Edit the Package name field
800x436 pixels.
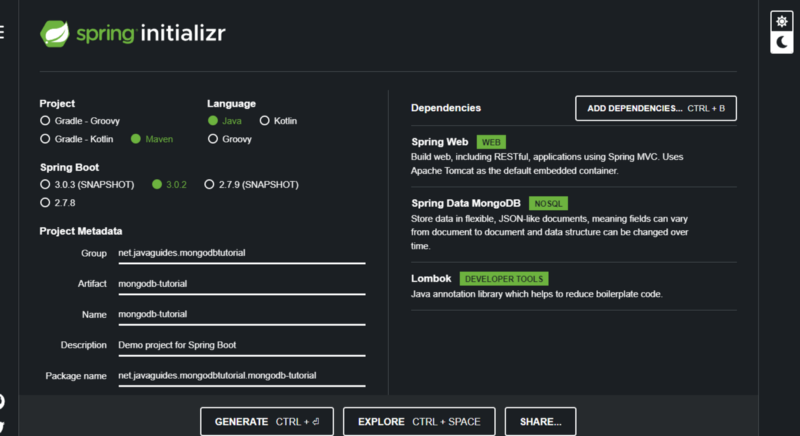[242, 376]
